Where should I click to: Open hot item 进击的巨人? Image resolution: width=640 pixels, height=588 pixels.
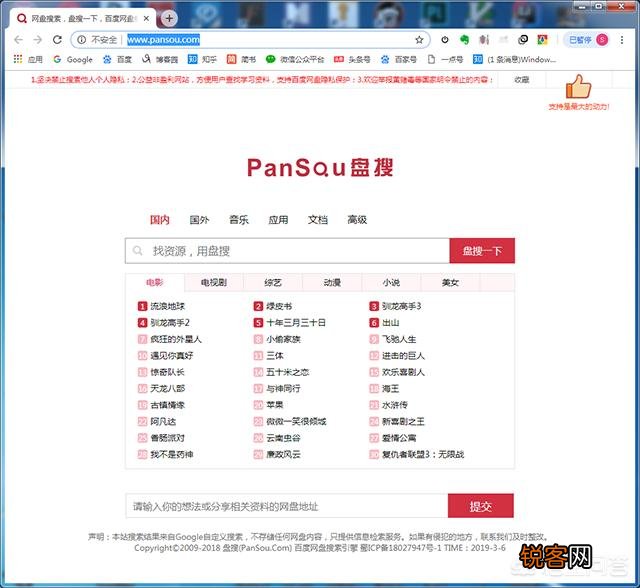[403, 355]
